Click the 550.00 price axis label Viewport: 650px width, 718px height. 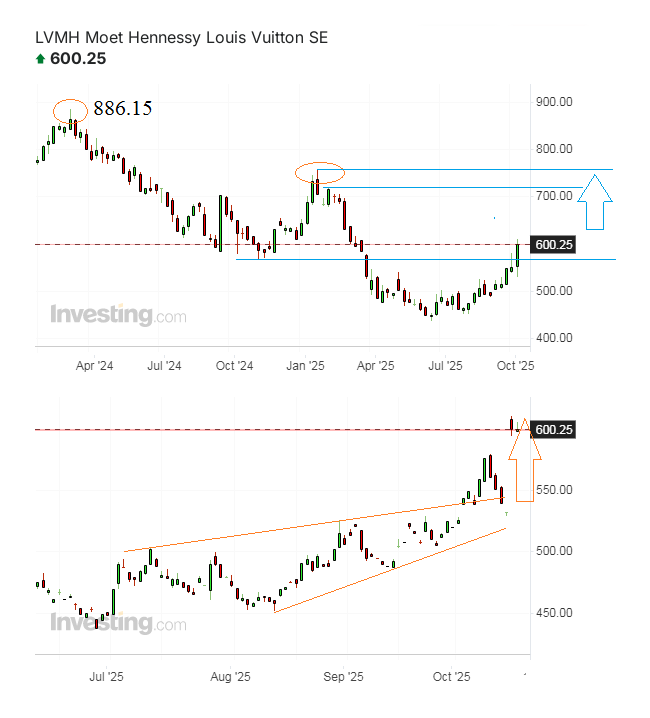[x=554, y=490]
